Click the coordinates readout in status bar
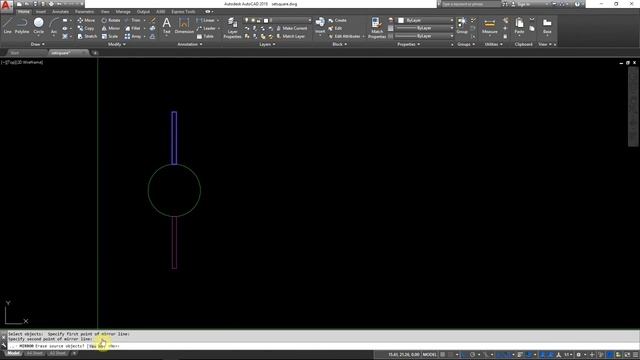Viewport: 640px width, 360px height. click(x=403, y=355)
